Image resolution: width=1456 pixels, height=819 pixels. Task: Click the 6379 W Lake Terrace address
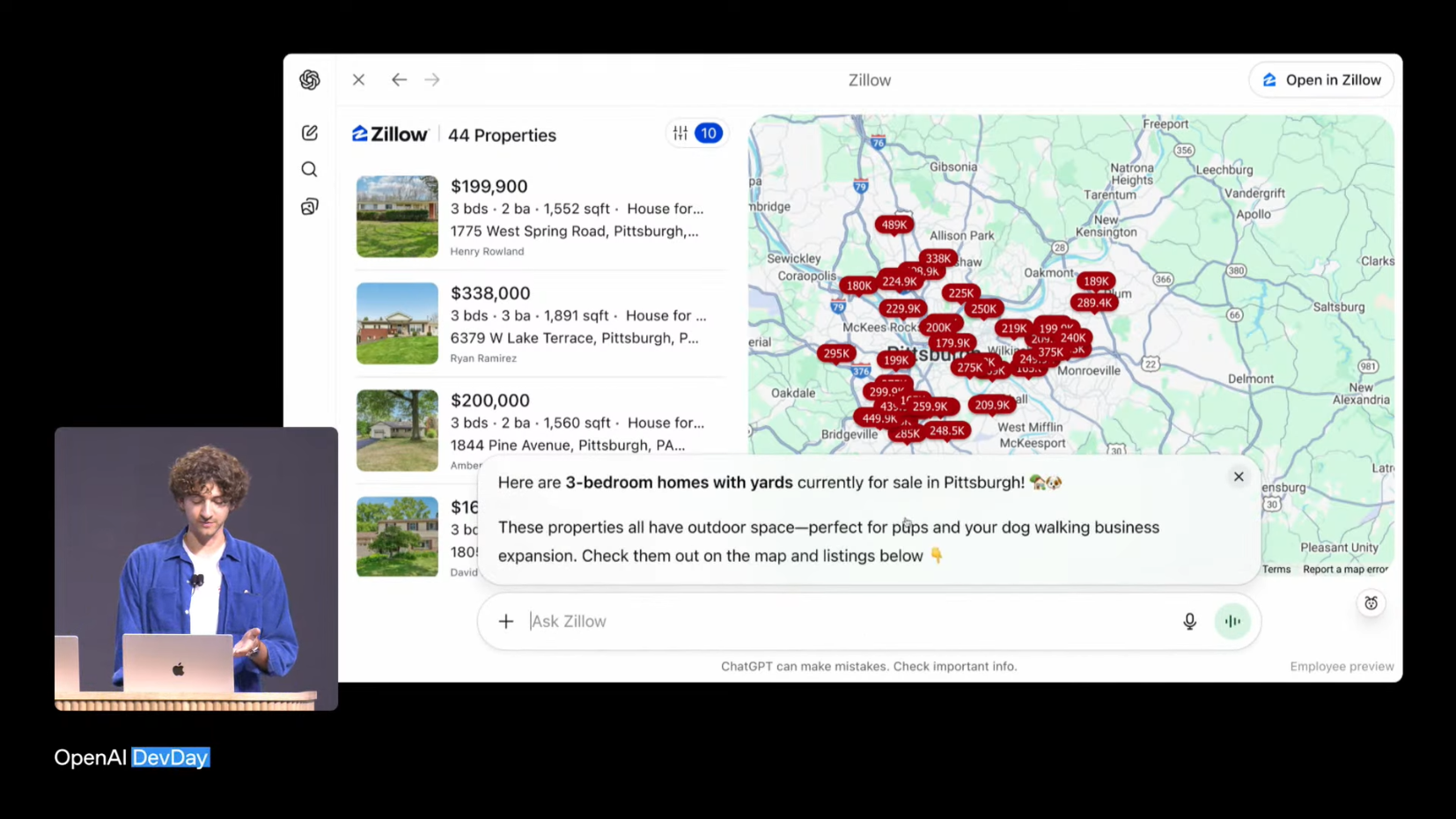pyautogui.click(x=575, y=338)
